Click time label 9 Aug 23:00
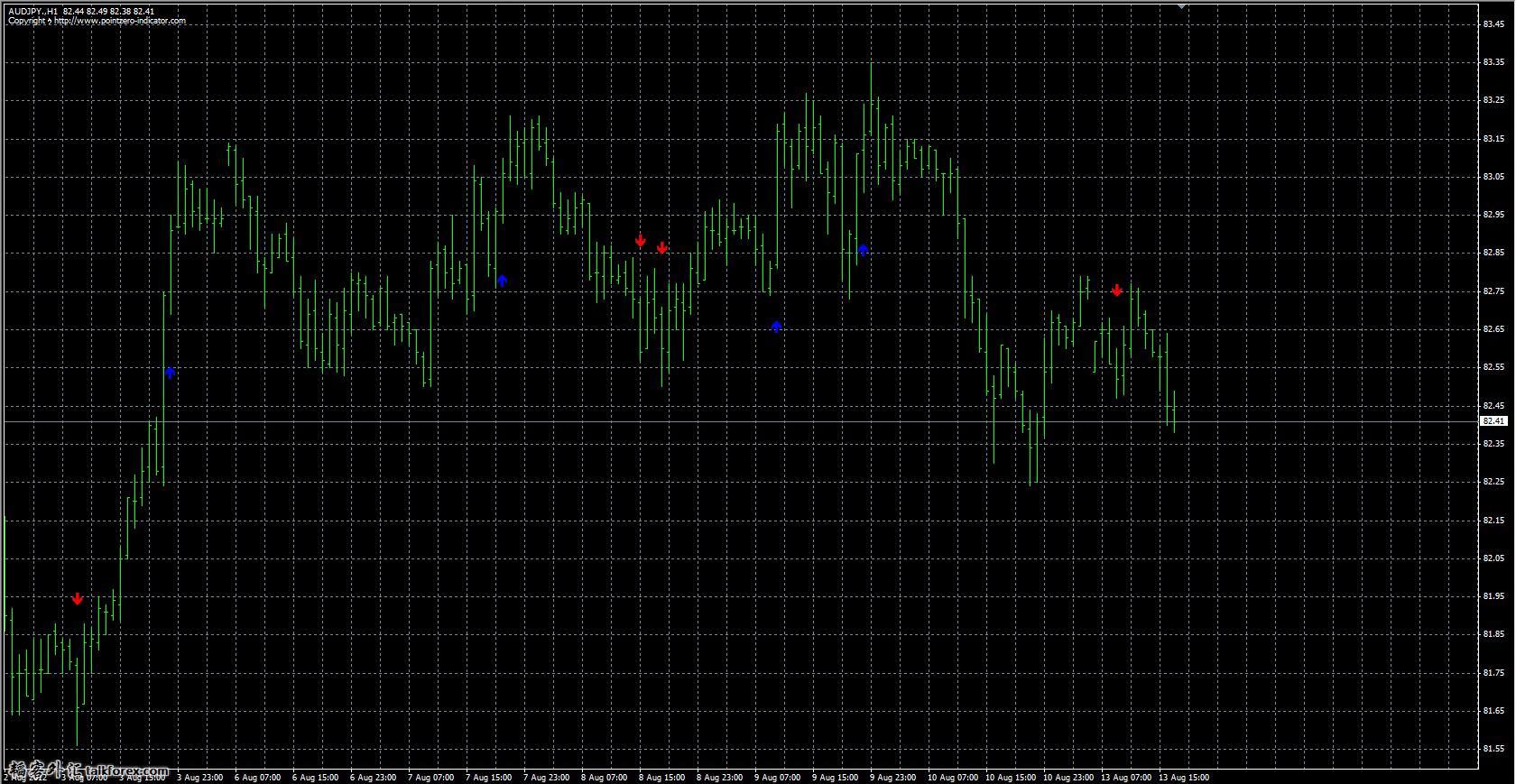The height and width of the screenshot is (784, 1516). click(x=892, y=777)
